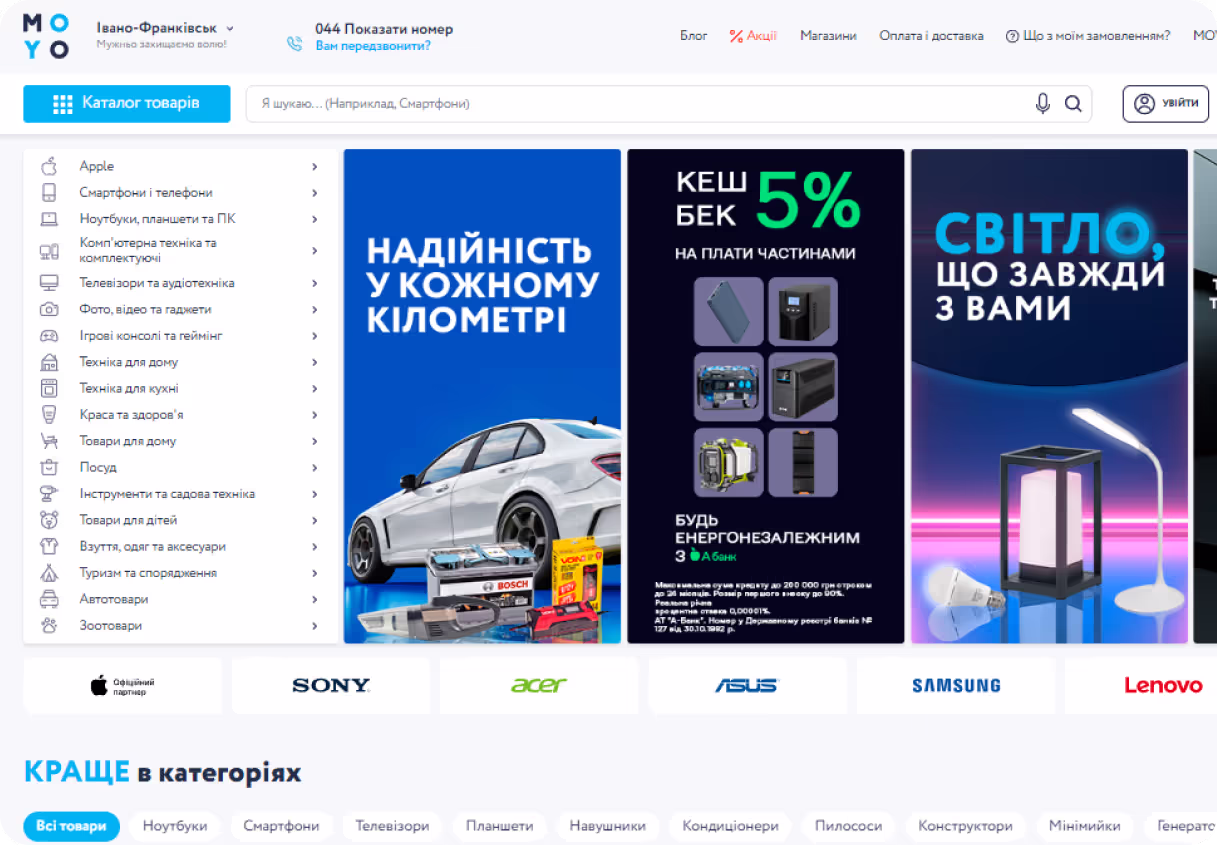Click the MOYO logo

tap(46, 36)
